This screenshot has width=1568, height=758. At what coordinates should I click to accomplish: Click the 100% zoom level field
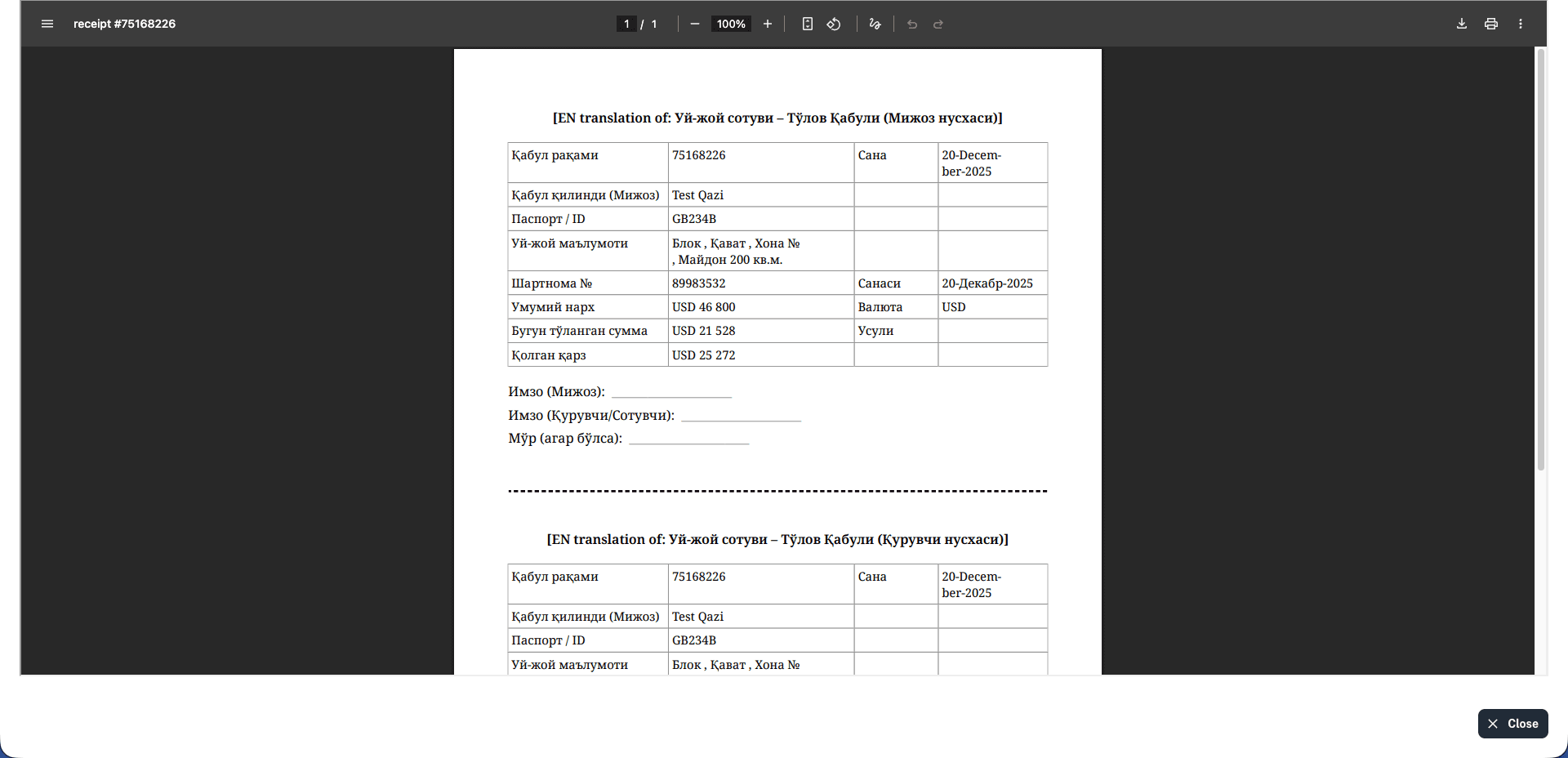click(731, 24)
